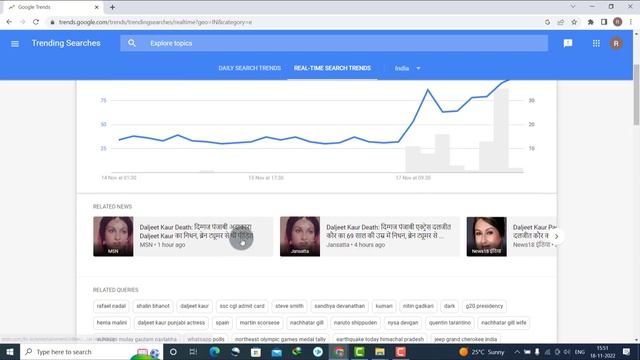Select the quentin tarantino query chip
The image size is (640, 360).
click(450, 323)
